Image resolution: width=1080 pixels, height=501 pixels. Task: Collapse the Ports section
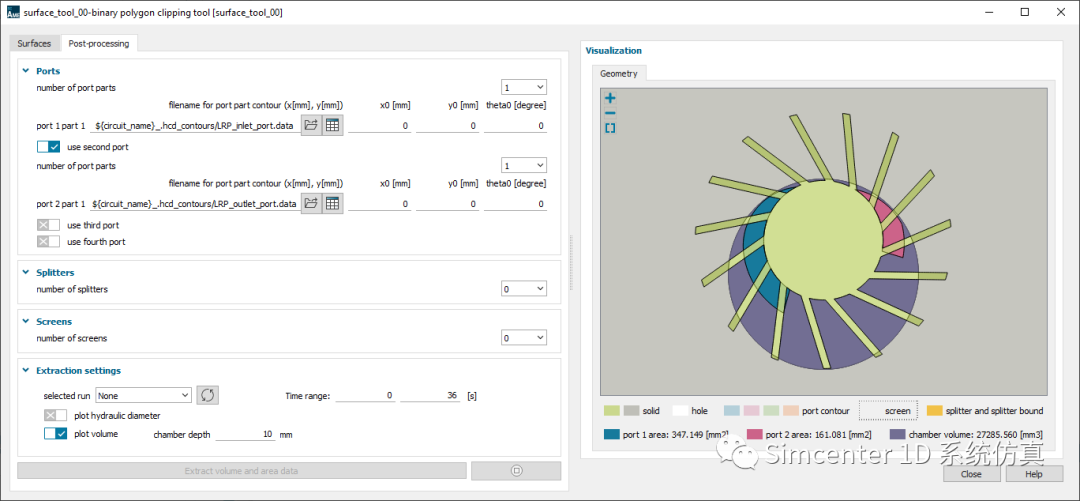(x=25, y=71)
